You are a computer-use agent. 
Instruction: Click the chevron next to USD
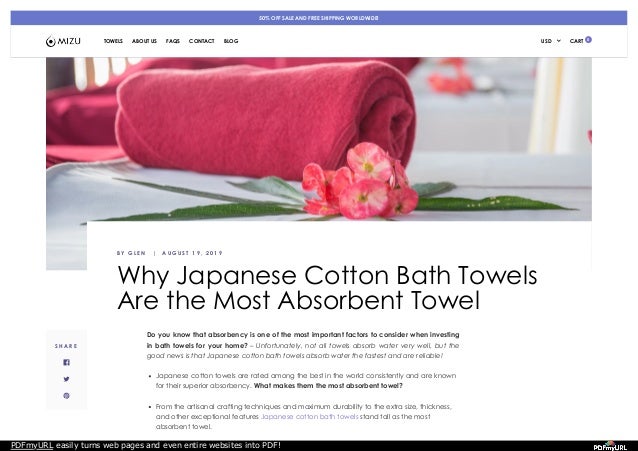pyautogui.click(x=559, y=41)
